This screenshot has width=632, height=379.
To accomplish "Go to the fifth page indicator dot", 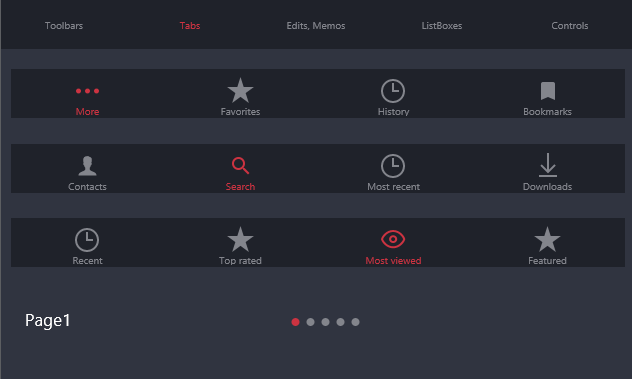I will click(x=355, y=322).
